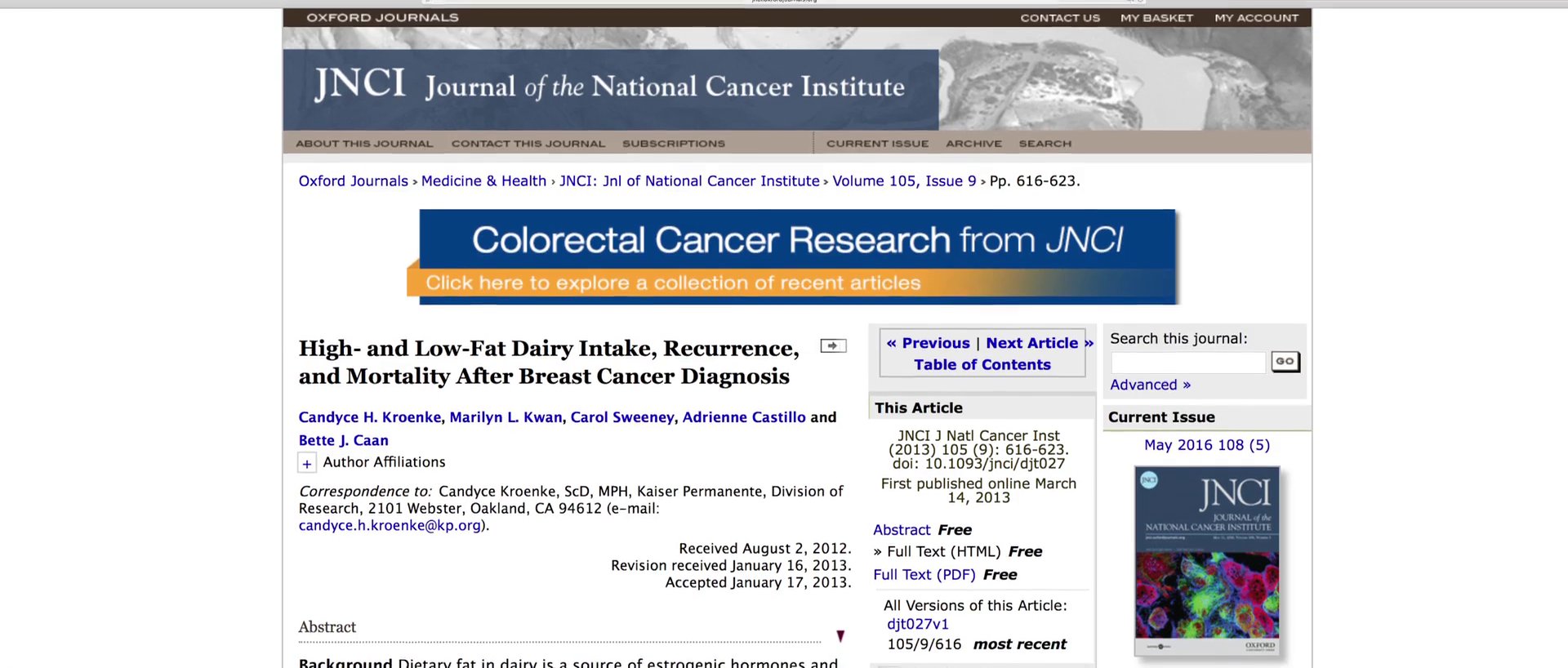Click Contact Us in top bar
Image resolution: width=1568 pixels, height=668 pixels.
click(1060, 18)
